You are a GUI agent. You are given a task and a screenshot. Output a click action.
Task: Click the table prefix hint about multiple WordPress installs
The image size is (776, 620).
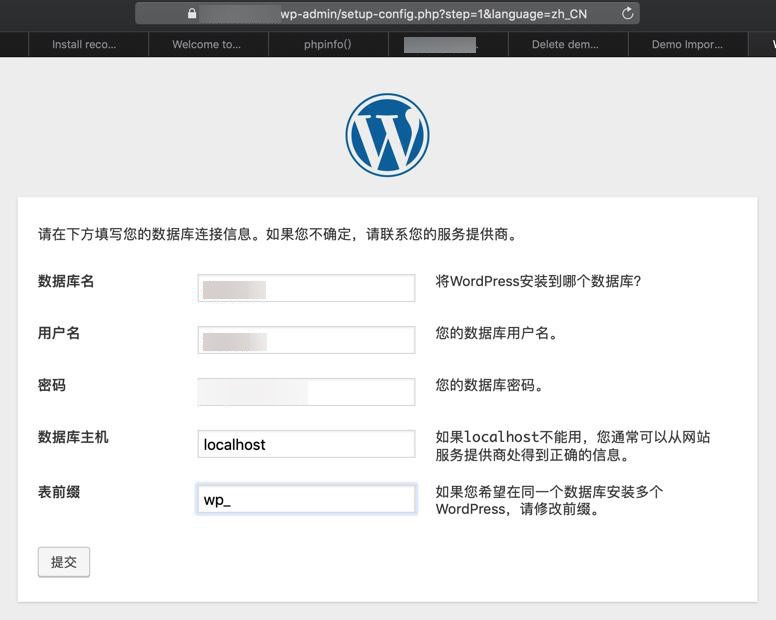(549, 500)
